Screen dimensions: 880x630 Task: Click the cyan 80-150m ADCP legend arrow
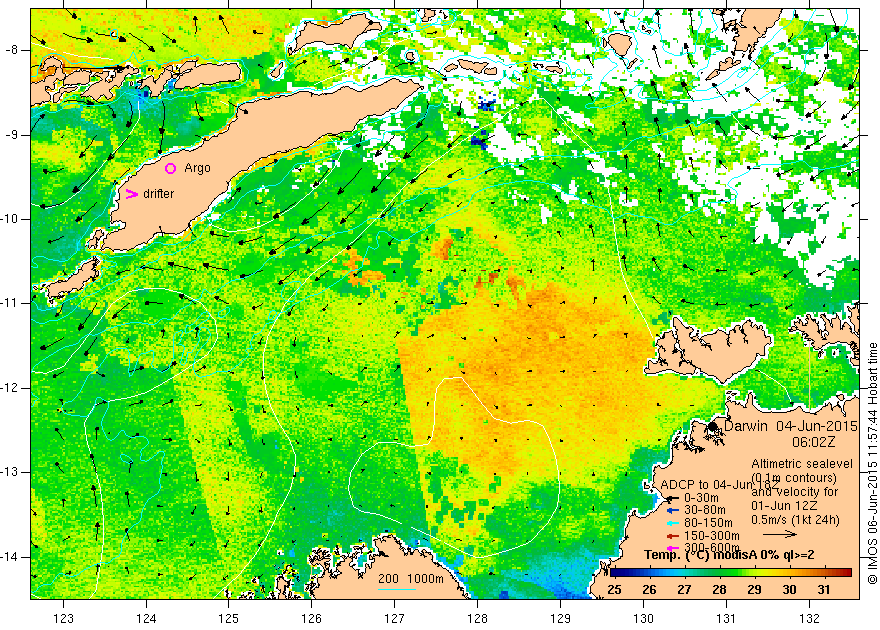tap(673, 523)
